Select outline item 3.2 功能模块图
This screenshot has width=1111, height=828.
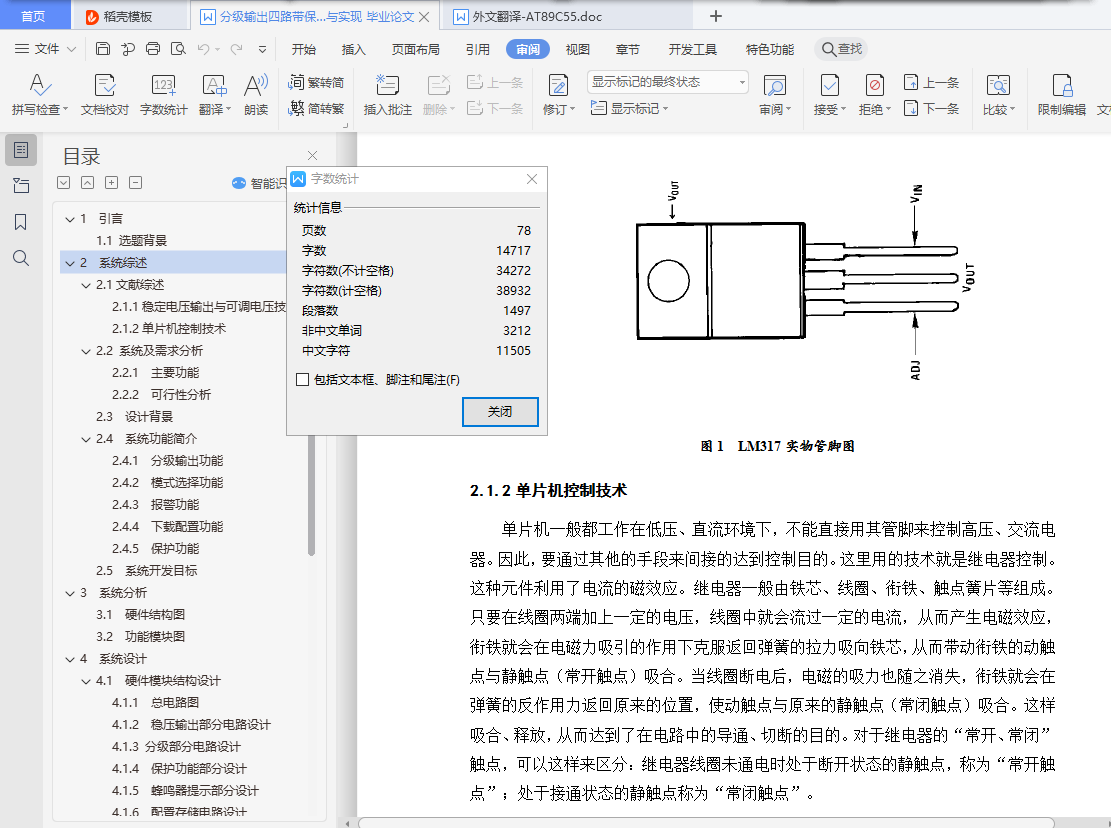pyautogui.click(x=140, y=636)
